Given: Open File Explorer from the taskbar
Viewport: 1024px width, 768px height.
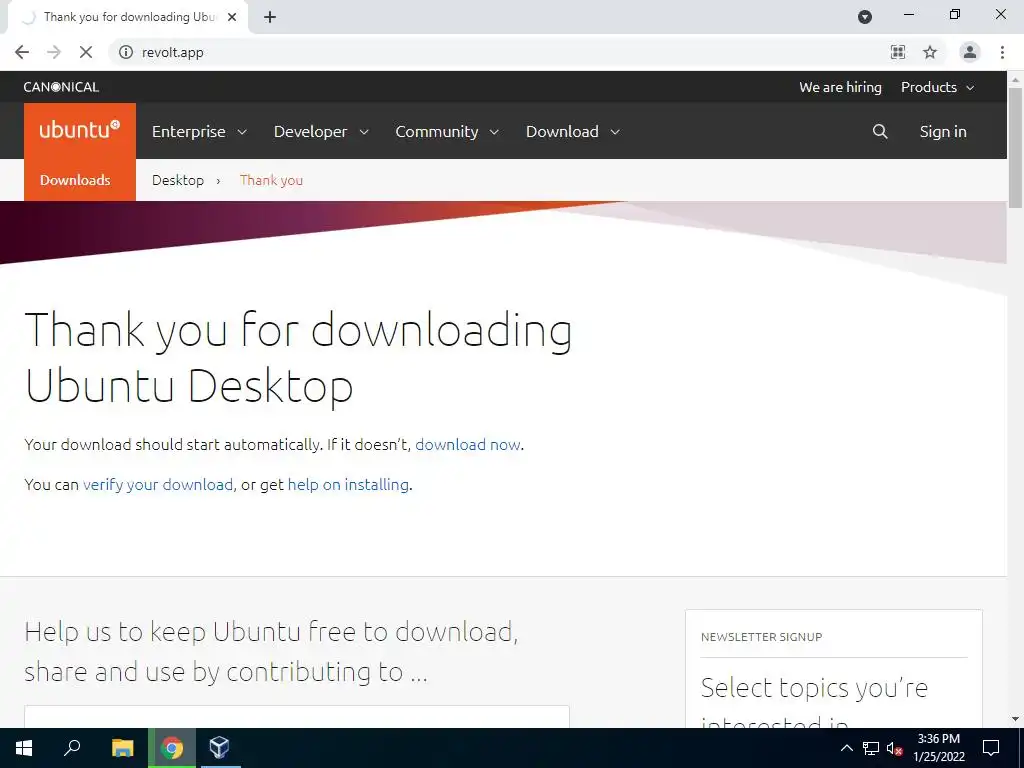Looking at the screenshot, I should tap(122, 748).
